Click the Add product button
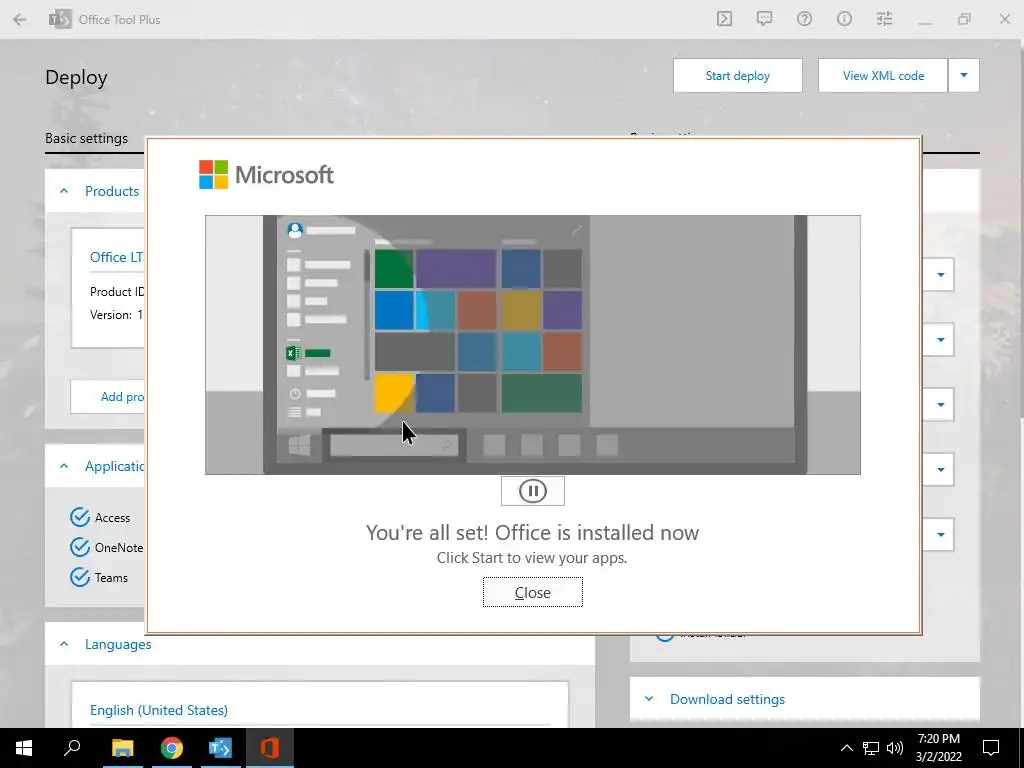This screenshot has width=1024, height=768. pyautogui.click(x=108, y=396)
